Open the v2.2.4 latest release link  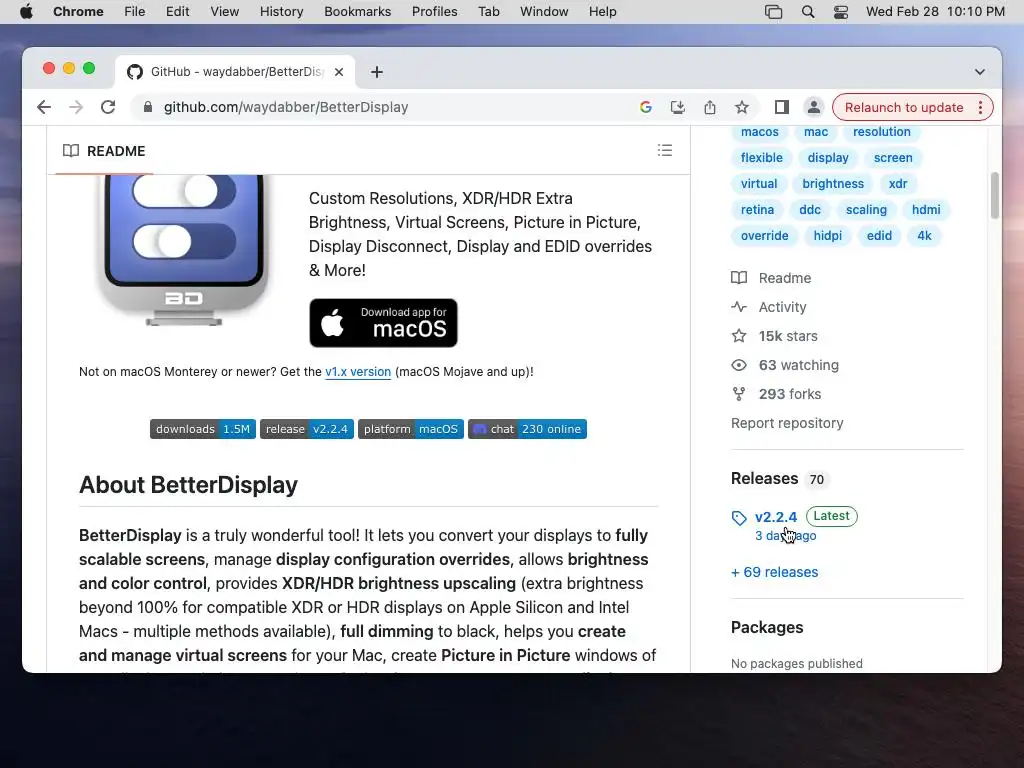pos(776,517)
